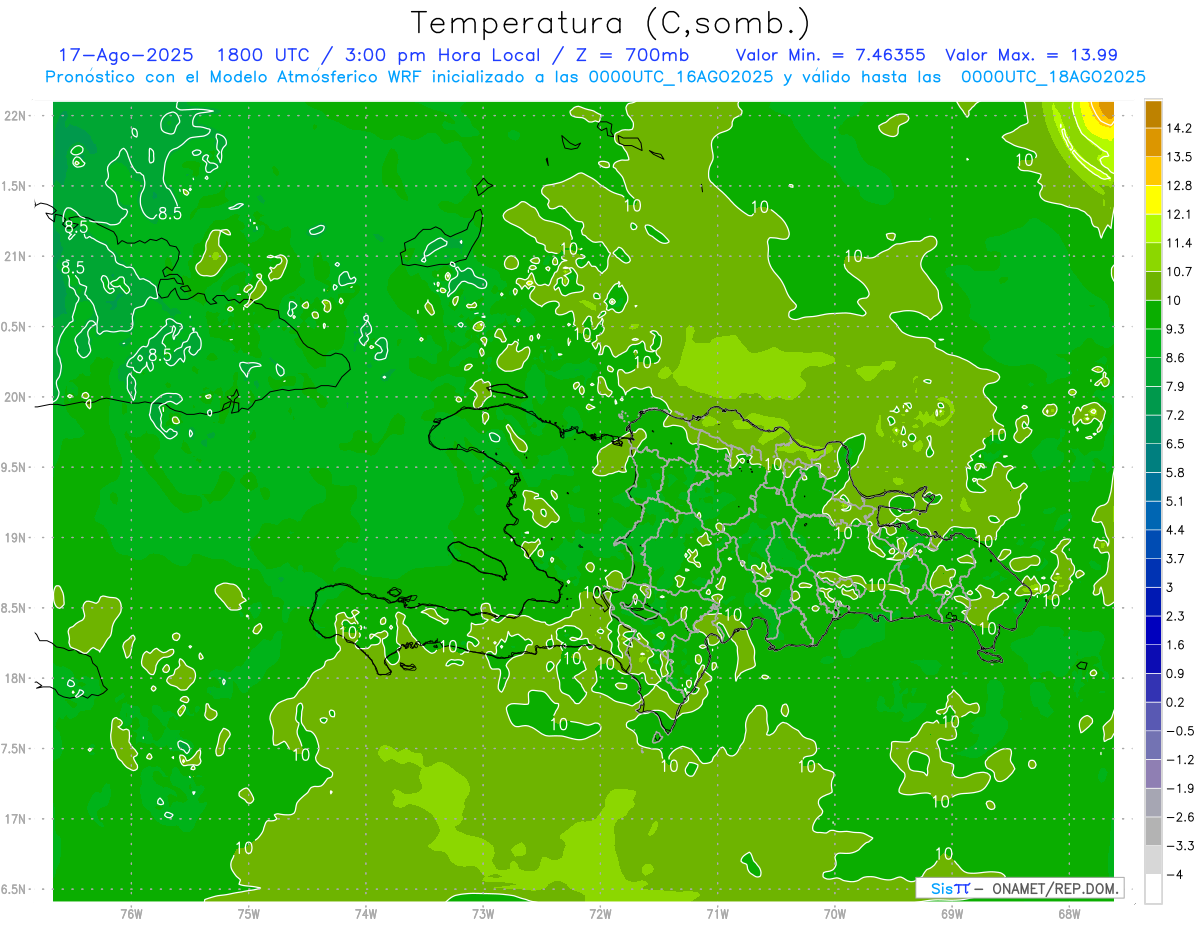Click the legend value "9.3"
Image resolution: width=1200 pixels, height=927 pixels.
pyautogui.click(x=1176, y=329)
